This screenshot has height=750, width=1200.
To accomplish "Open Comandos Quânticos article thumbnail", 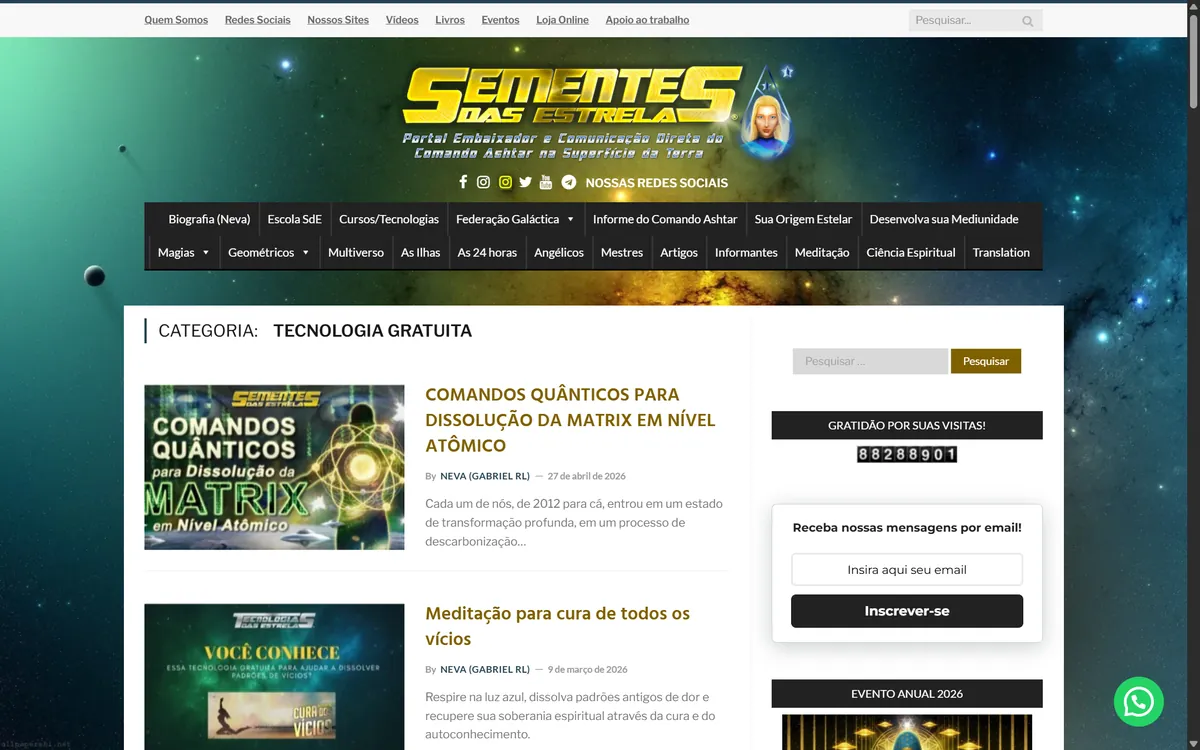I will (274, 467).
